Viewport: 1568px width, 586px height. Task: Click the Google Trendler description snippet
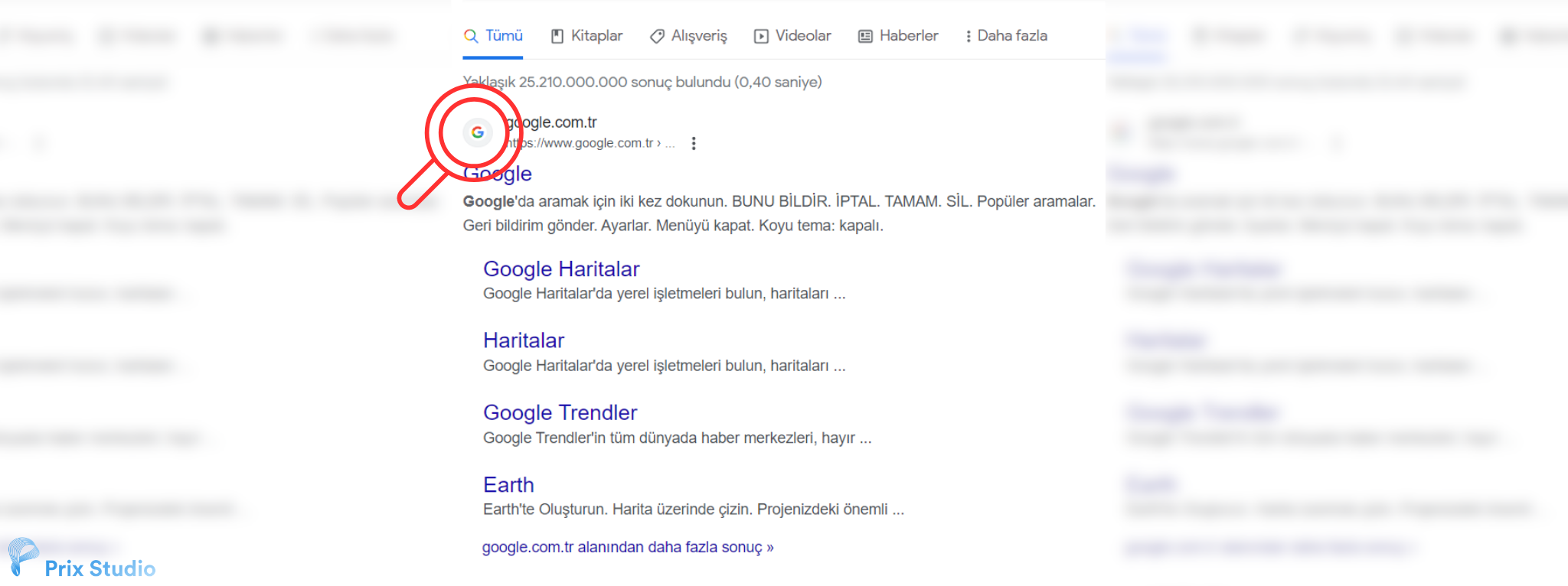[x=678, y=438]
